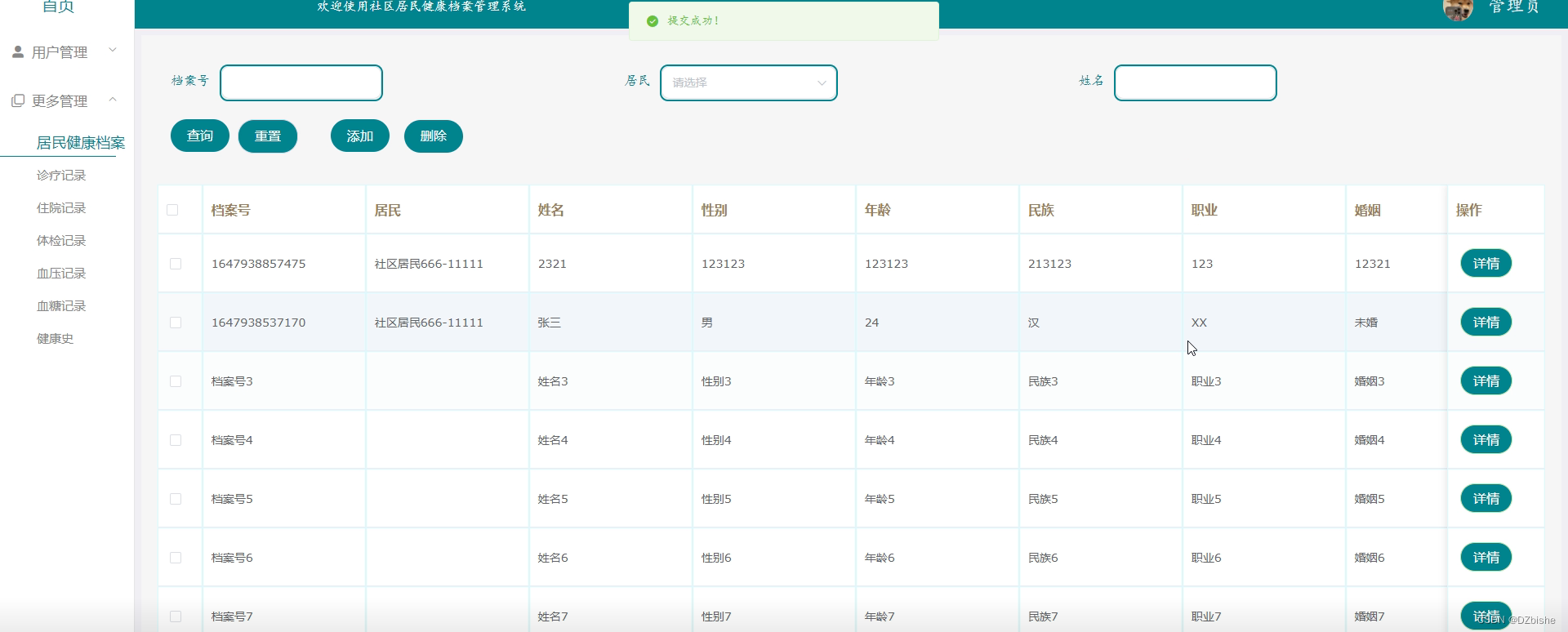The image size is (1568, 632).
Task: View 详情 for 档案号3 row
Action: 1486,381
